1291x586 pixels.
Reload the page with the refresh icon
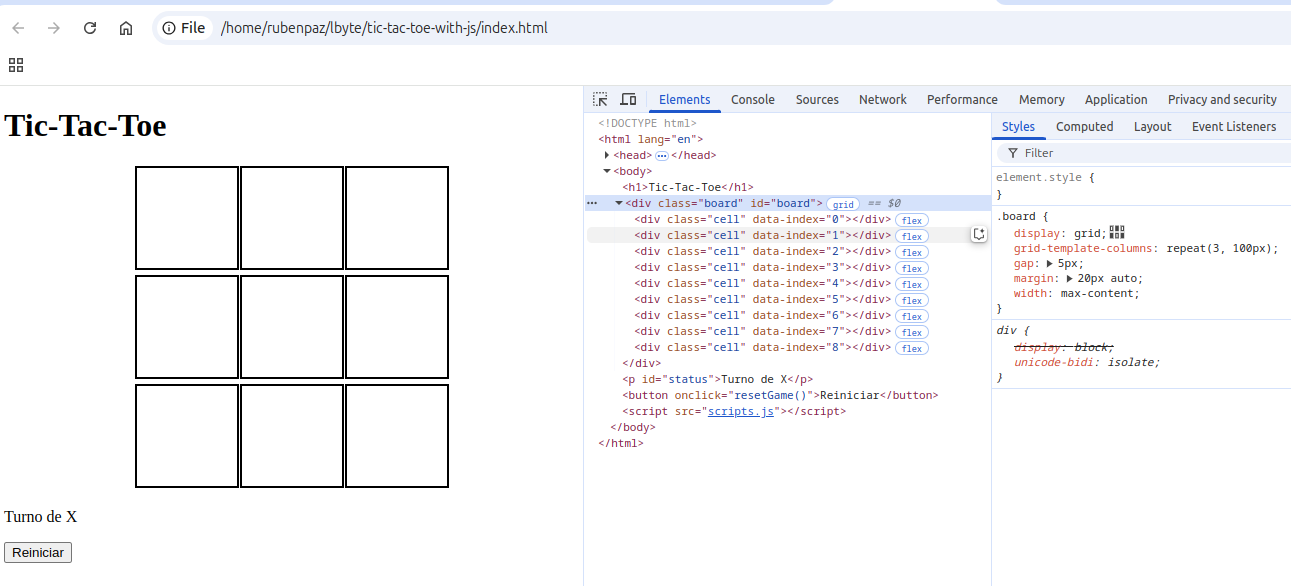coord(90,28)
